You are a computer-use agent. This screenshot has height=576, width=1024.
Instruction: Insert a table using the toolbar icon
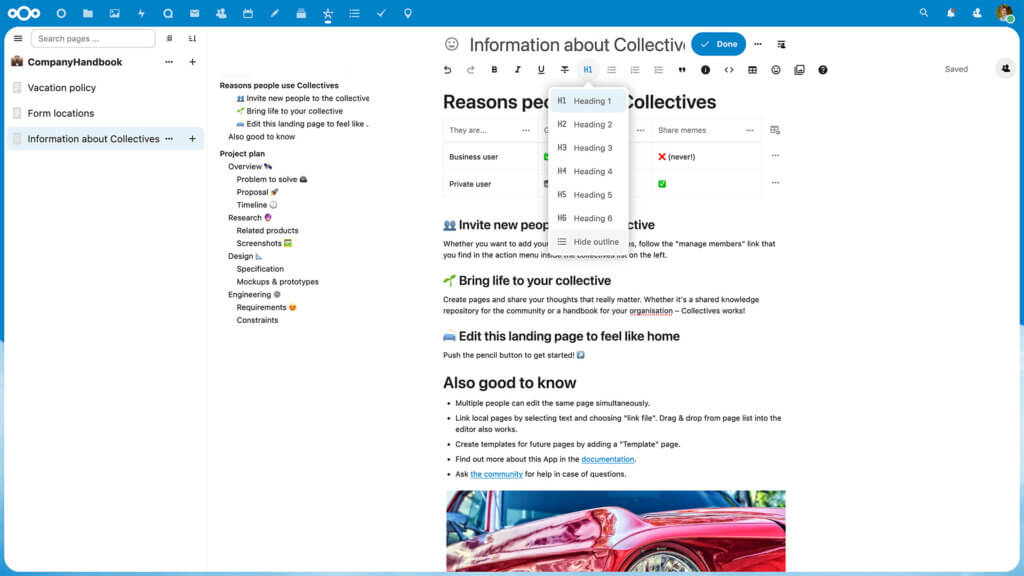point(751,70)
